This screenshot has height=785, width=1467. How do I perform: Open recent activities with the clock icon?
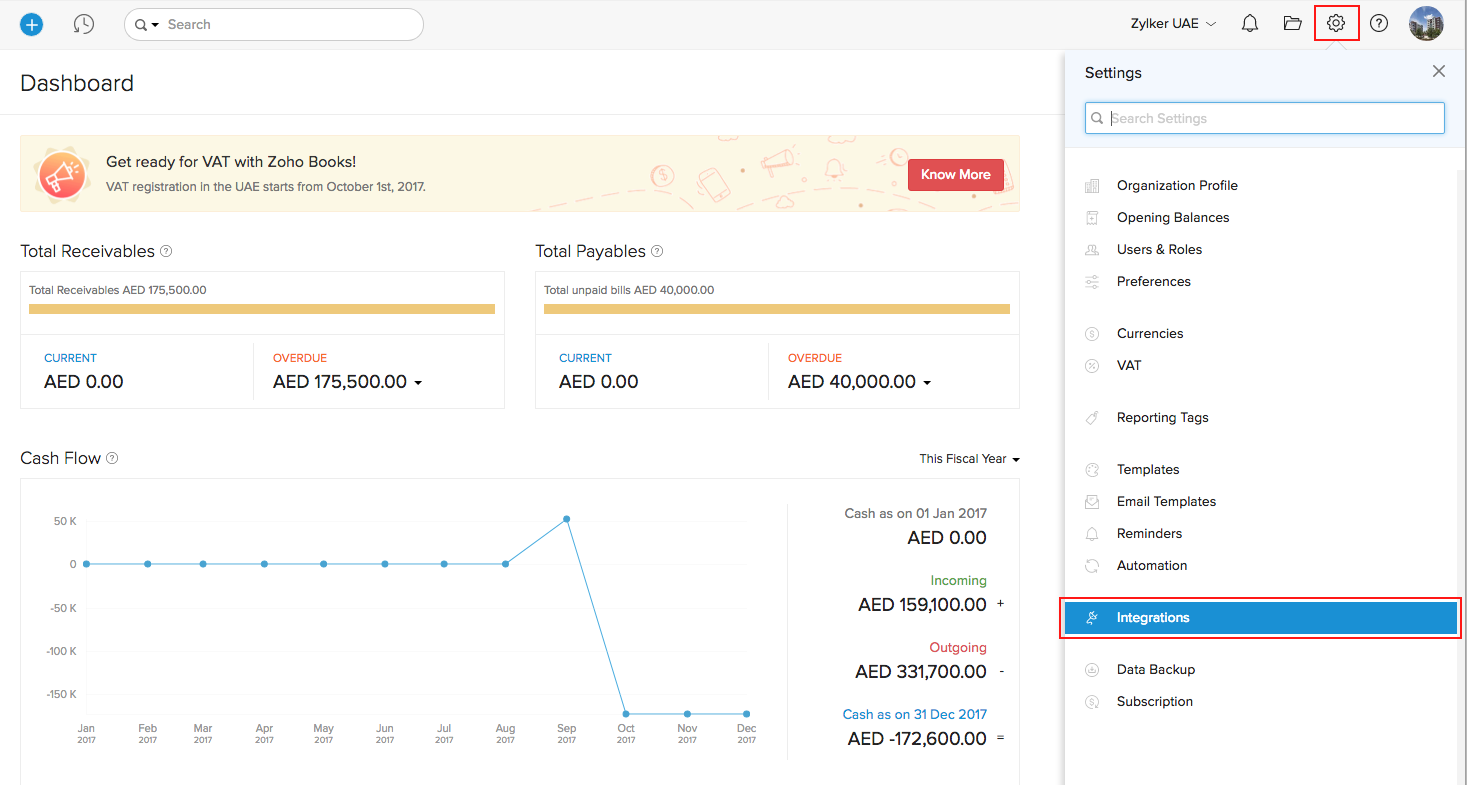84,23
